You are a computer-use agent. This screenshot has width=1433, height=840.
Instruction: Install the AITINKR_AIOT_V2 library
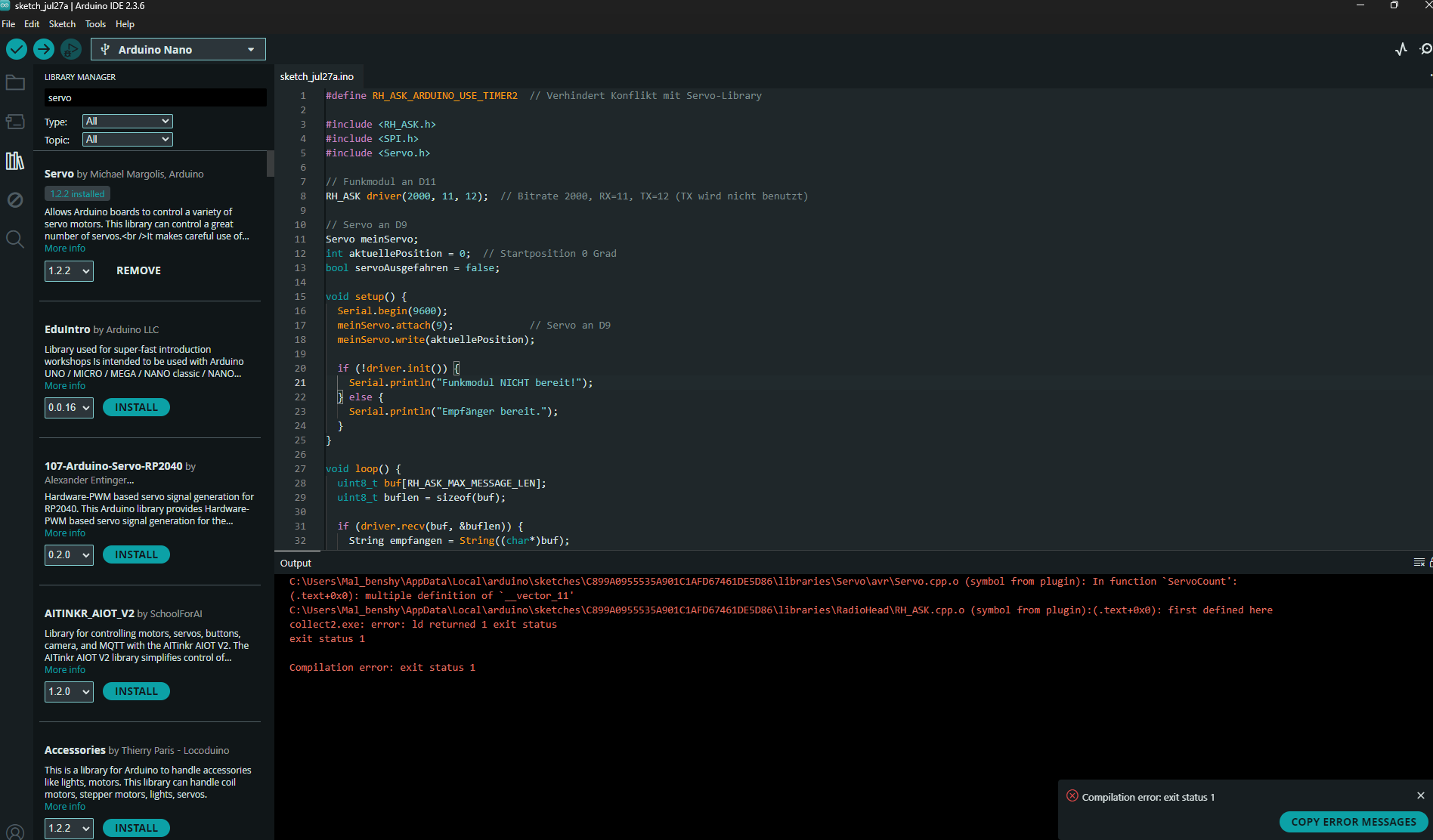coord(136,691)
